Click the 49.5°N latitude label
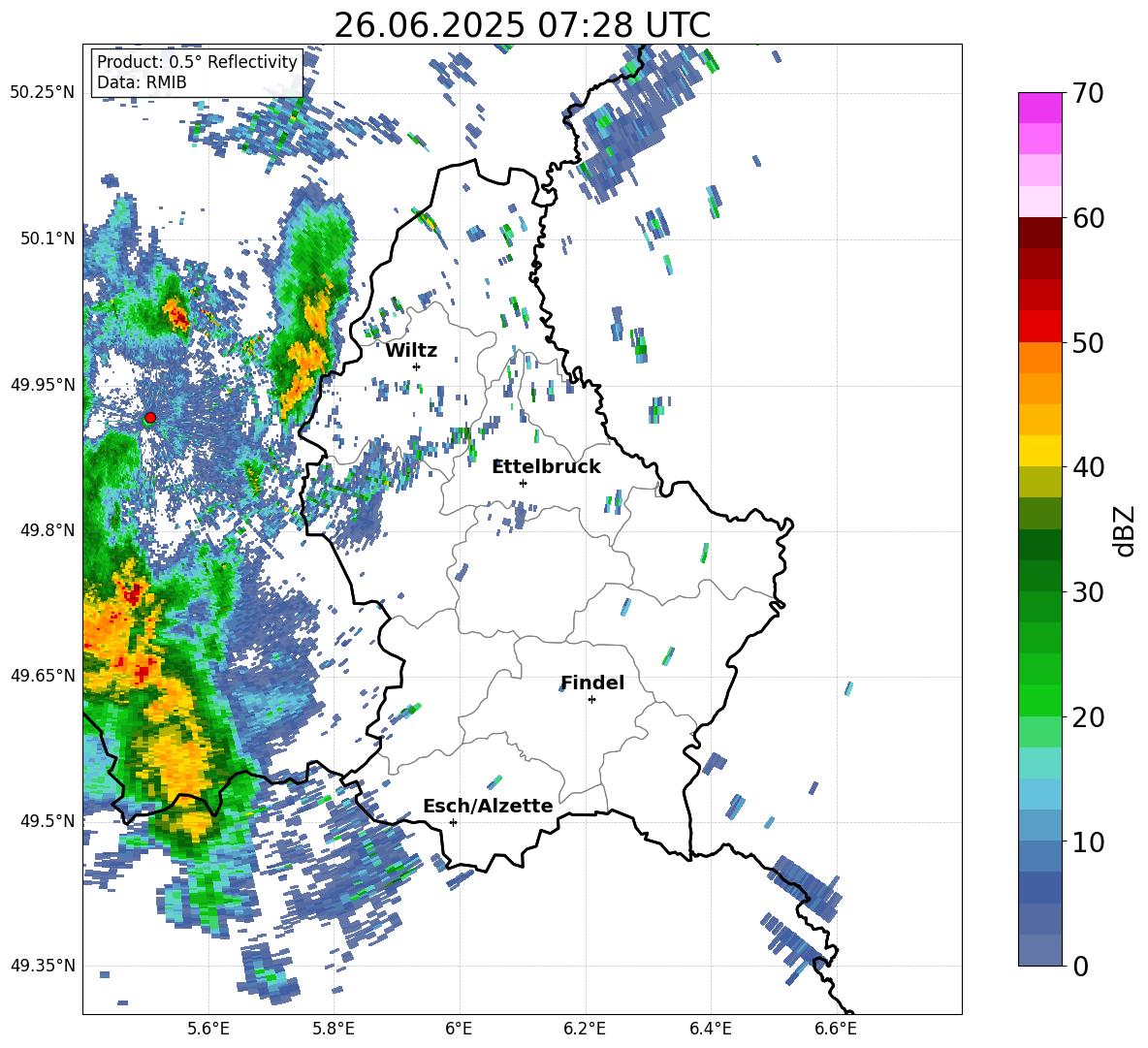The width and height of the screenshot is (1148, 1048). (x=48, y=820)
